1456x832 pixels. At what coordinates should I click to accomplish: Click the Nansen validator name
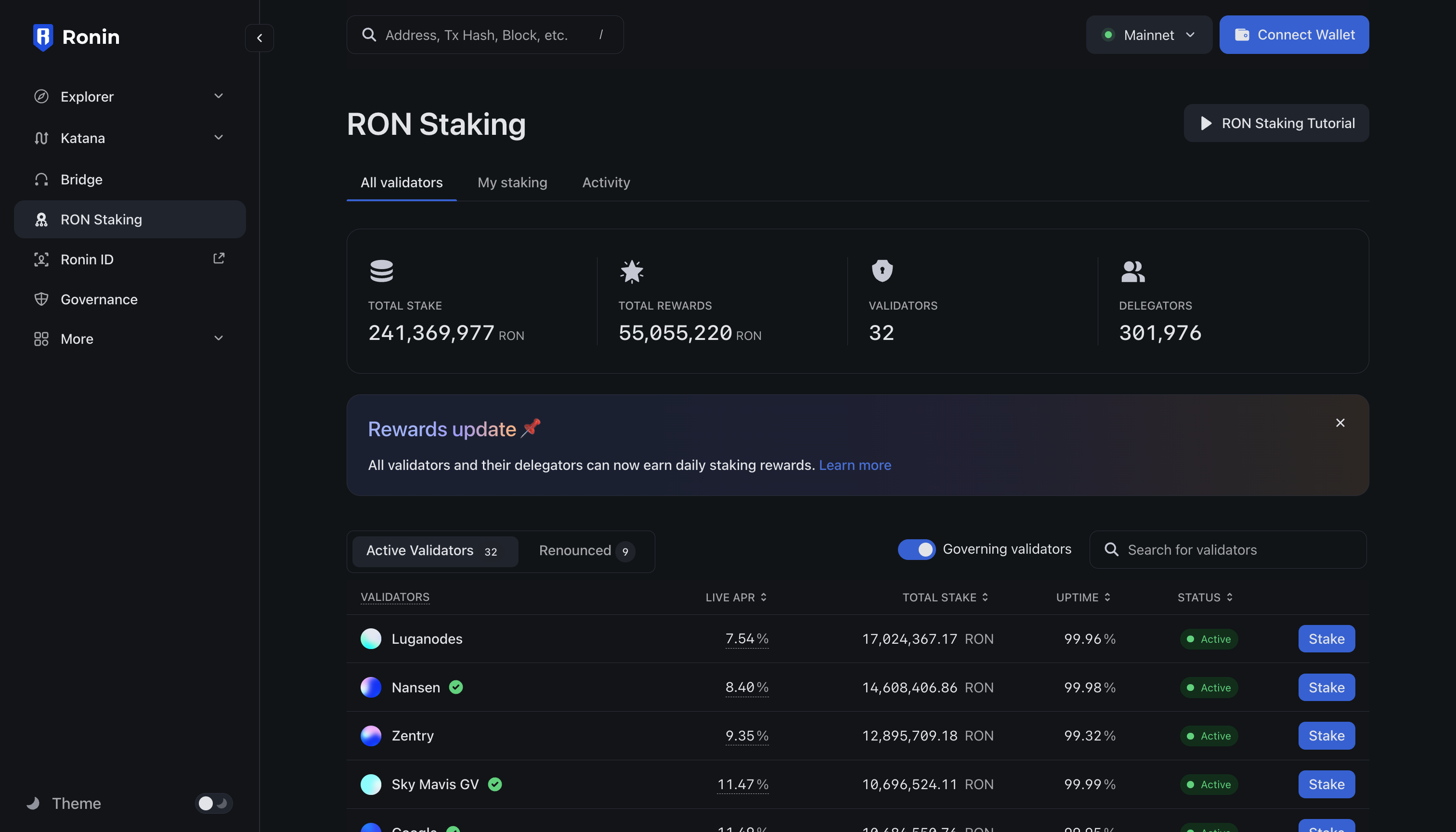coord(416,688)
